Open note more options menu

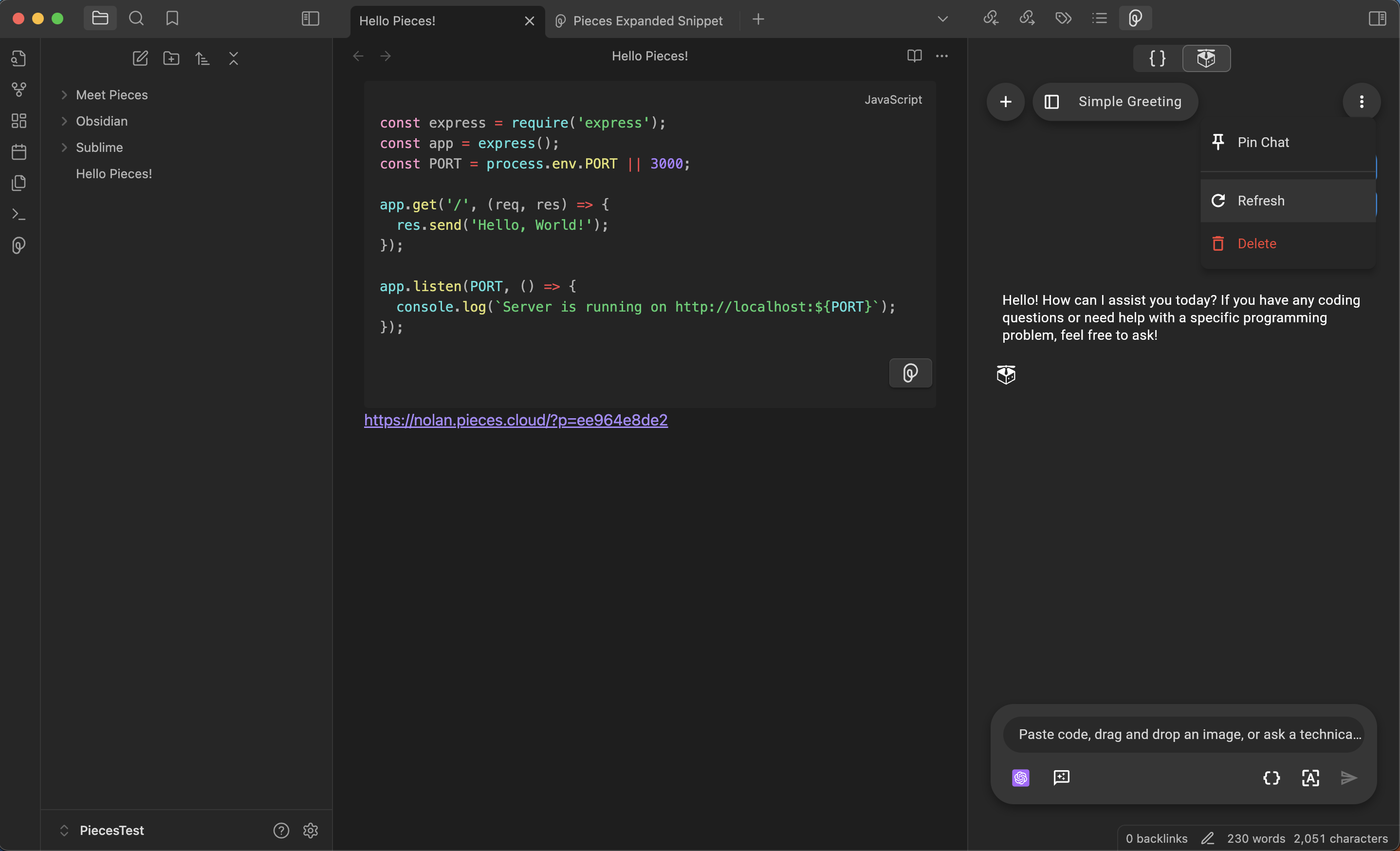(x=942, y=55)
